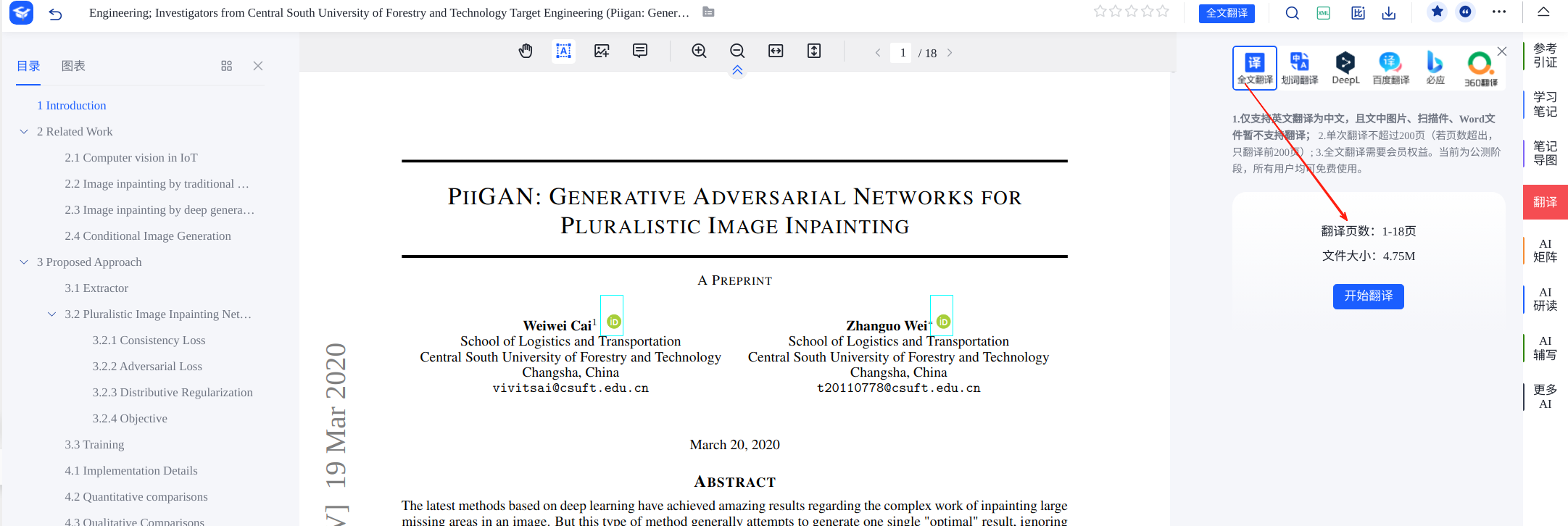Jump to 1 Introduction in outline
Image resolution: width=1568 pixels, height=526 pixels.
72,106
